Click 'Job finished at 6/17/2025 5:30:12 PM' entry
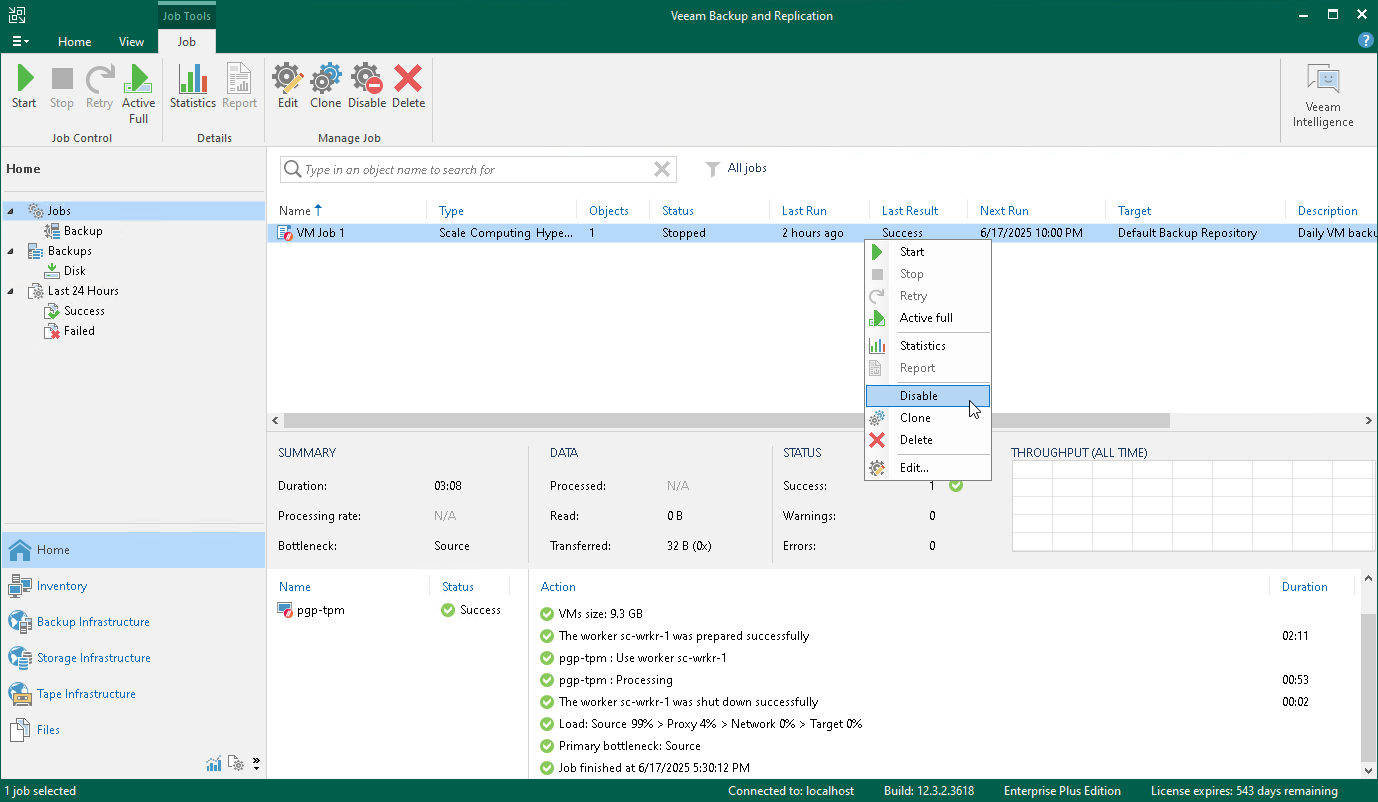Viewport: 1378px width, 802px height. (653, 768)
